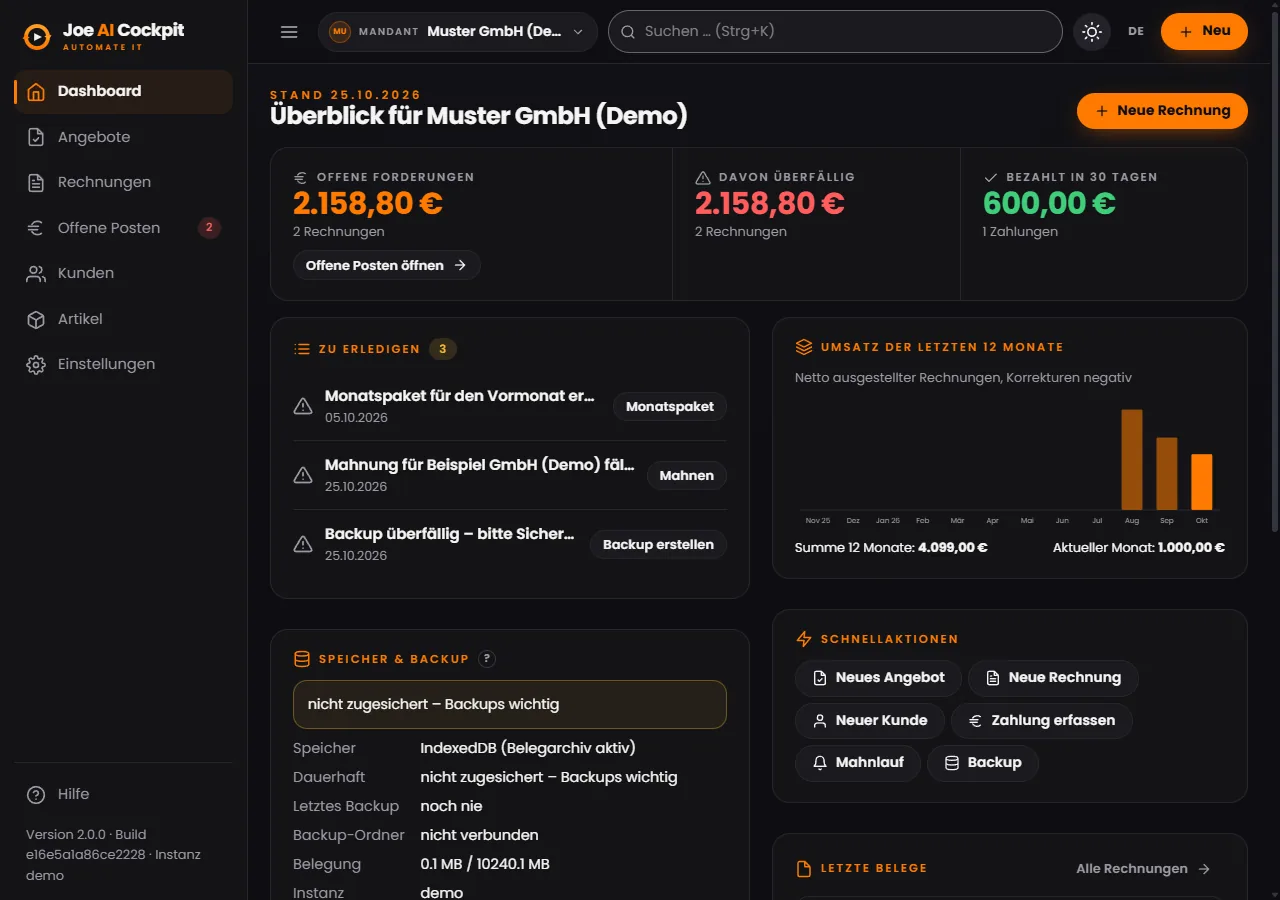This screenshot has width=1280, height=900.
Task: Go to Dashboard in the sidebar
Action: 123,91
